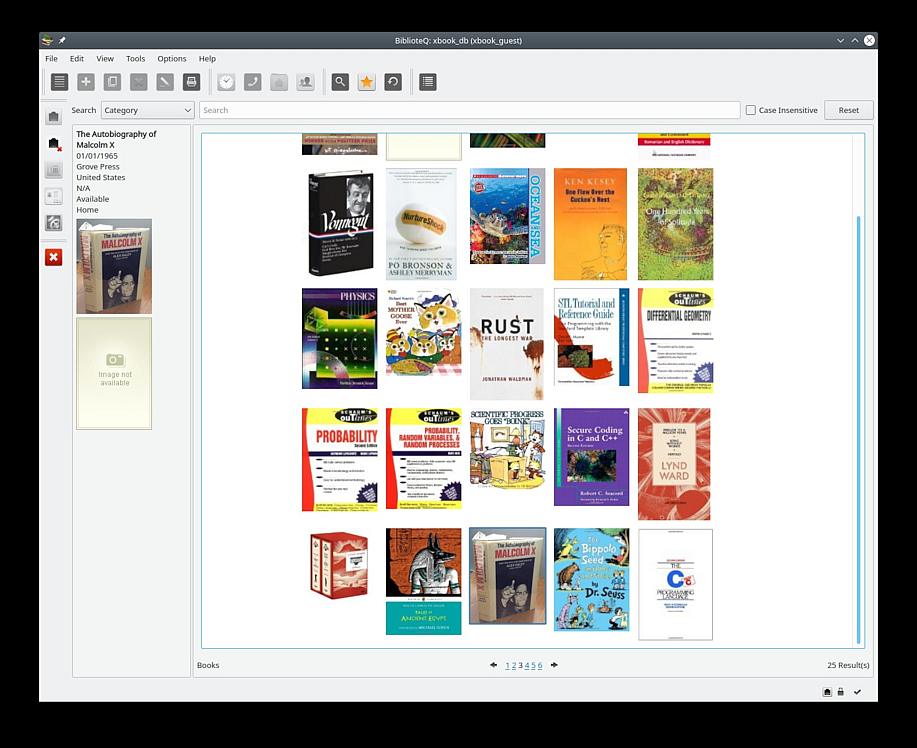Open the File menu
This screenshot has width=917, height=748.
click(x=51, y=58)
